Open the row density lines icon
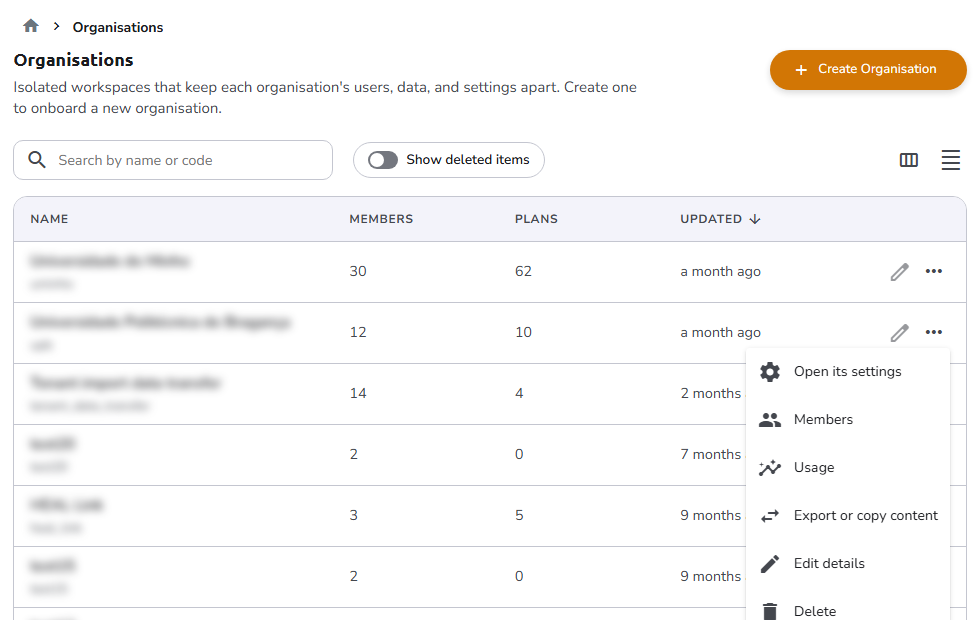 [x=950, y=160]
